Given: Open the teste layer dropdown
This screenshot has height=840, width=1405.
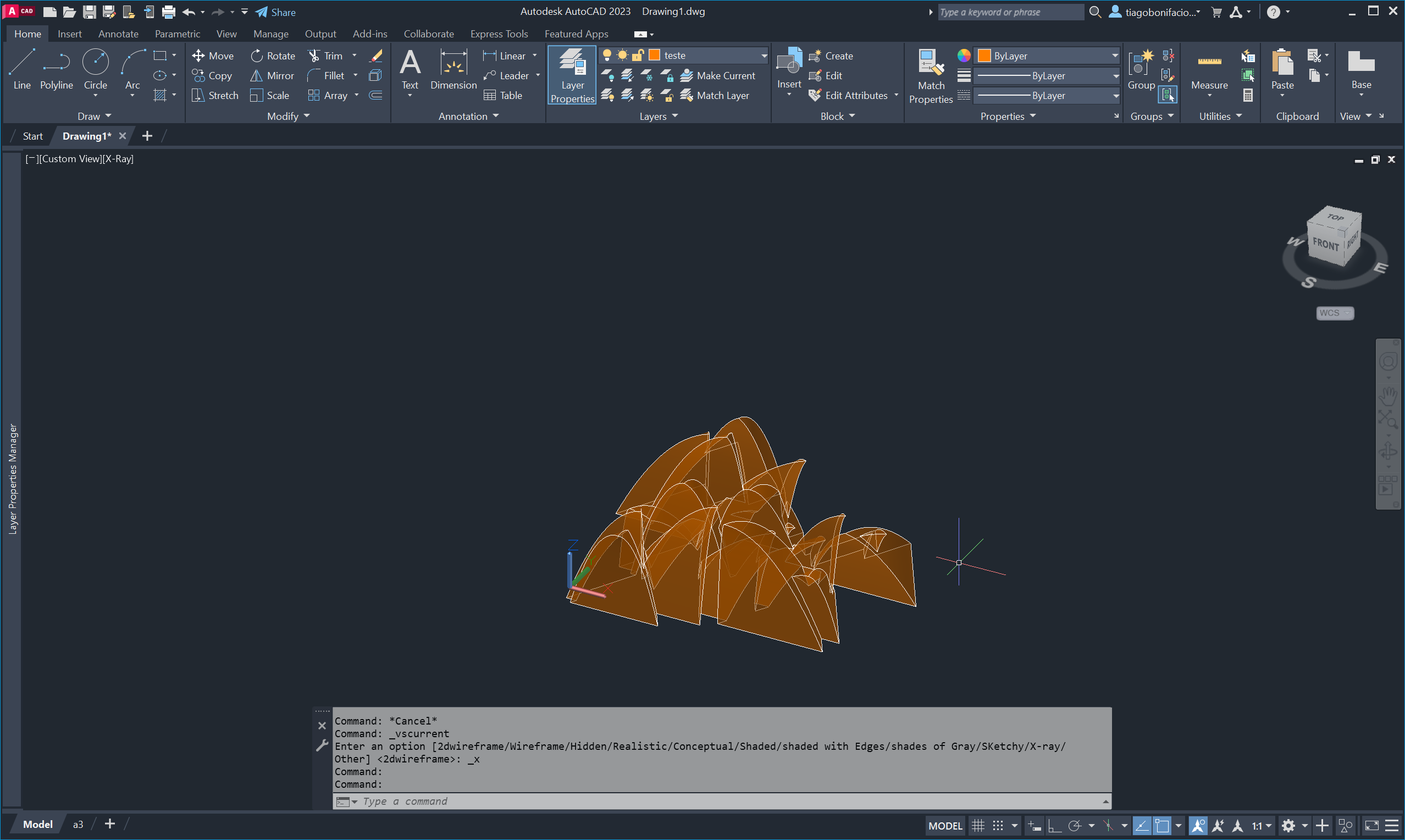Looking at the screenshot, I should pos(764,56).
